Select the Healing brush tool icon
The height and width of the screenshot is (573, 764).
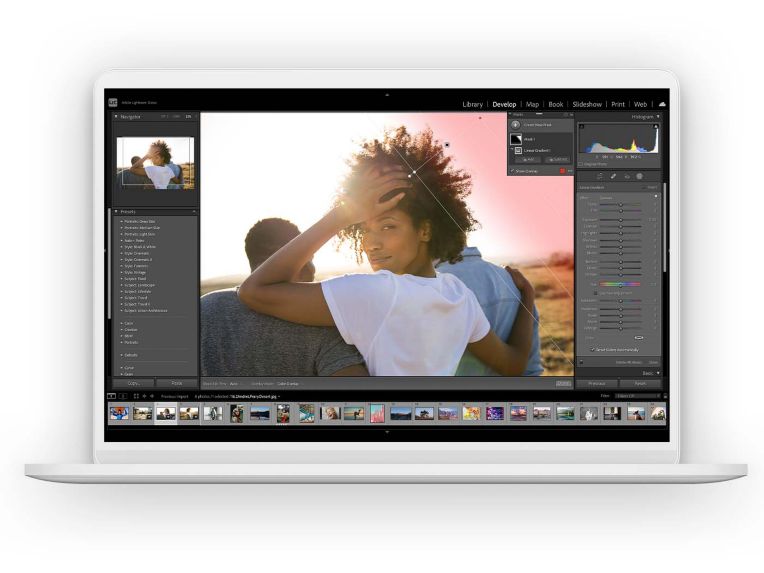613,176
